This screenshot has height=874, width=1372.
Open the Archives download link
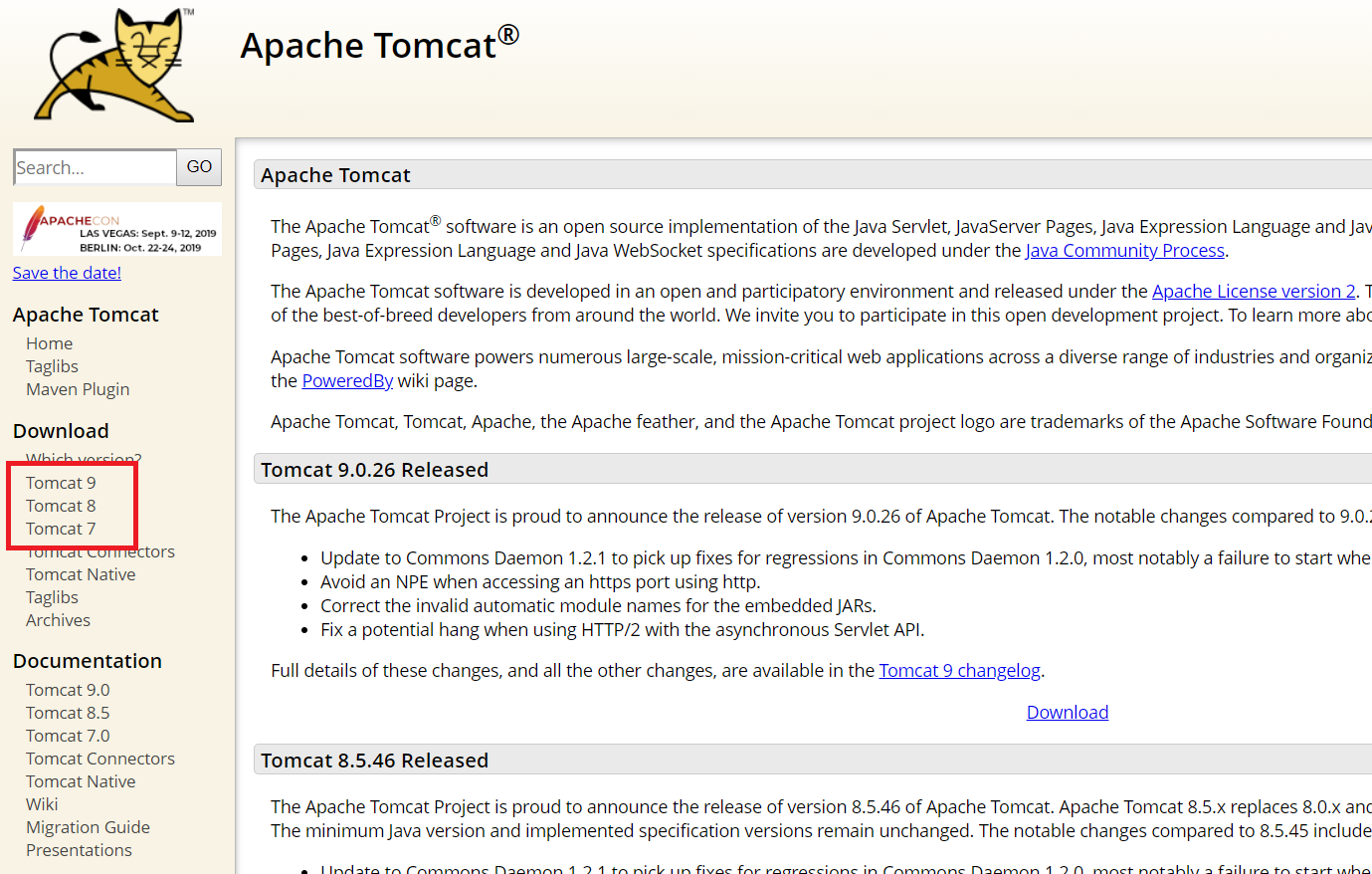pos(58,620)
